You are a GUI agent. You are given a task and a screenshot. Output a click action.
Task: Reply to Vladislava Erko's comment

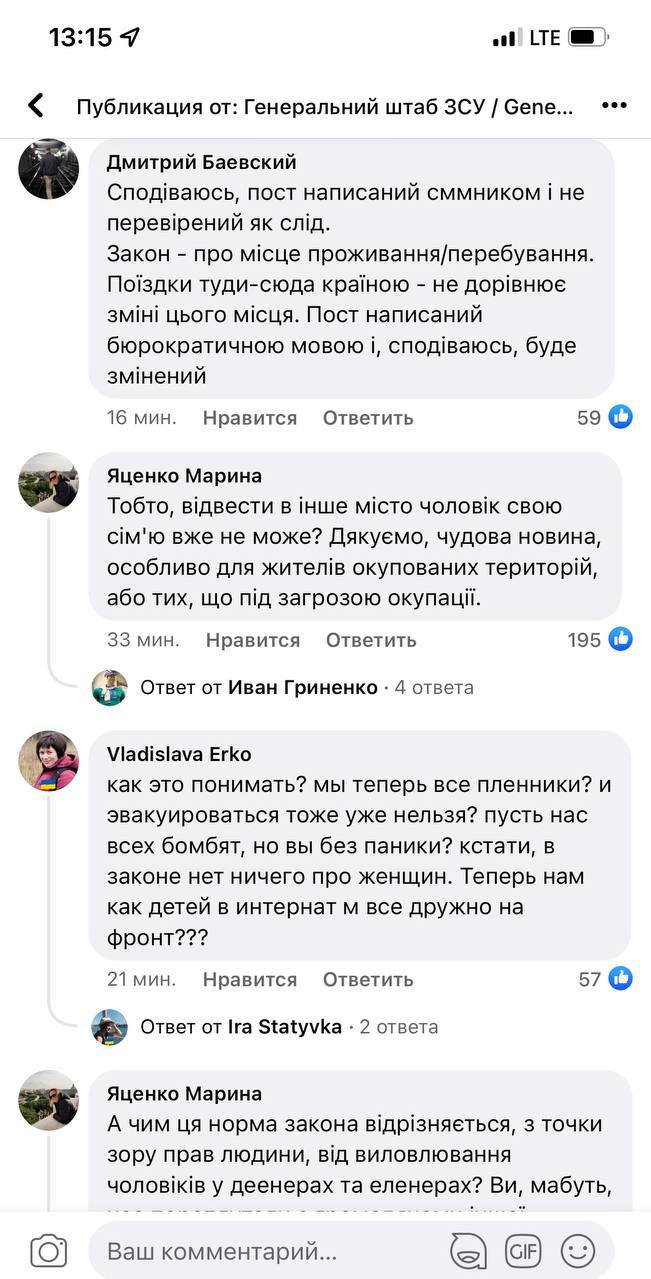(x=368, y=980)
